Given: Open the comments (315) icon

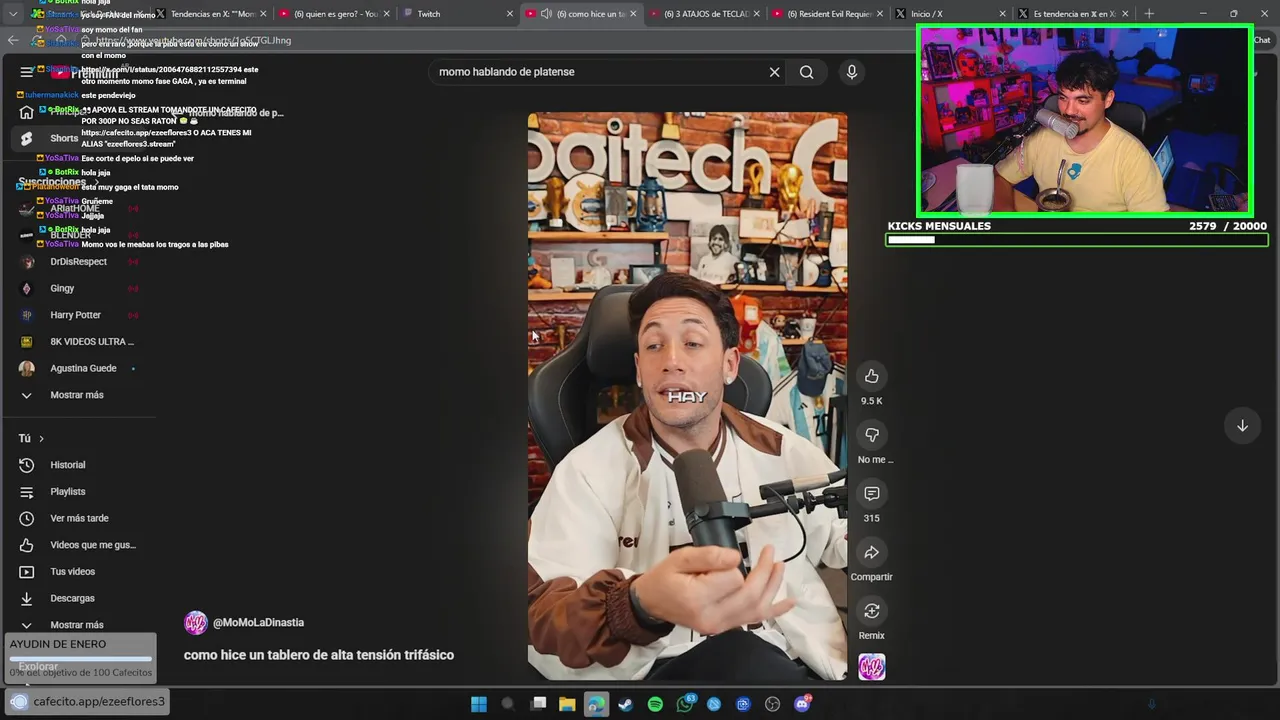Looking at the screenshot, I should 871,494.
